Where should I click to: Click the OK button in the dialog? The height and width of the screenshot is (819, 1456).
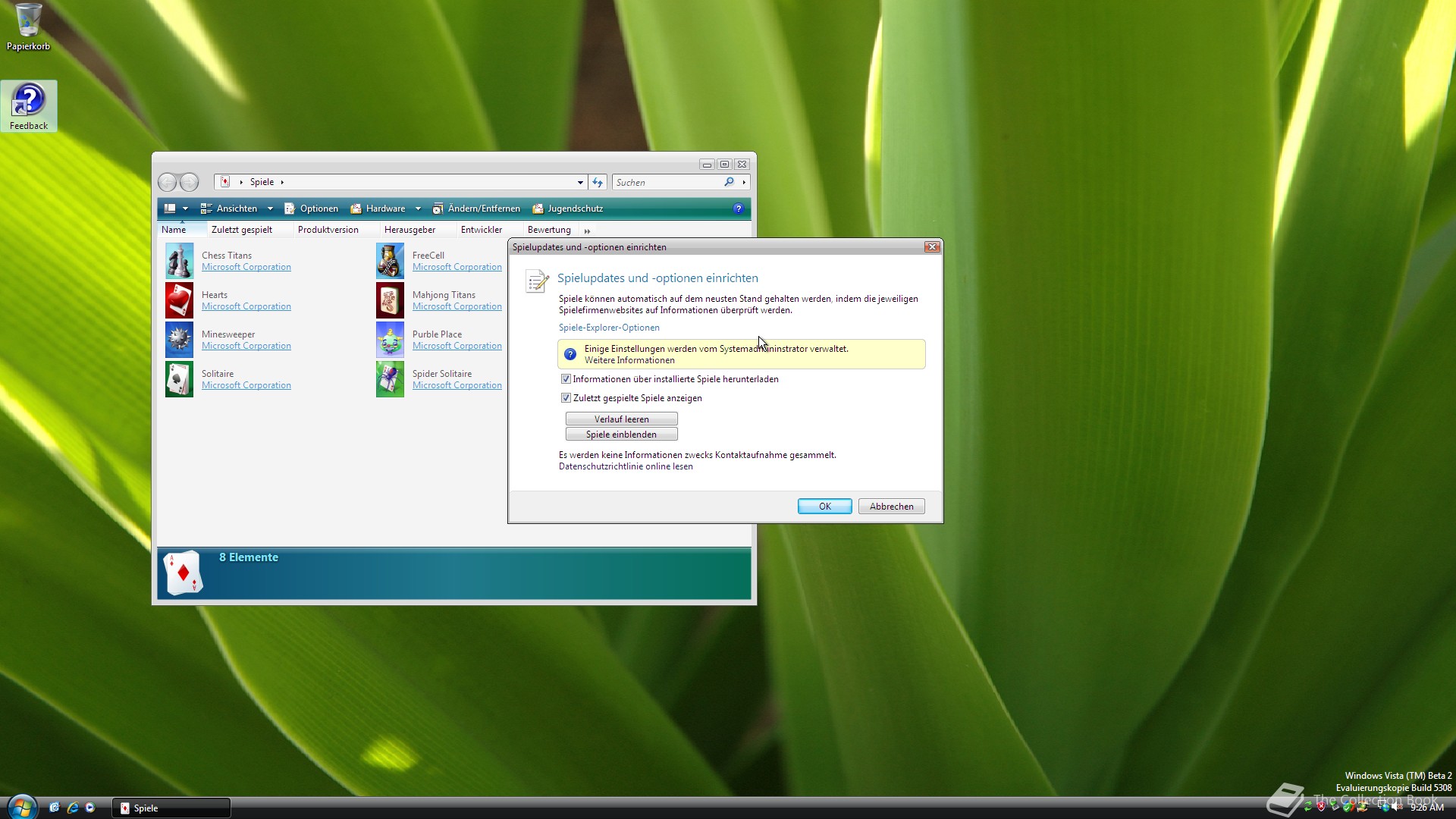pyautogui.click(x=824, y=507)
